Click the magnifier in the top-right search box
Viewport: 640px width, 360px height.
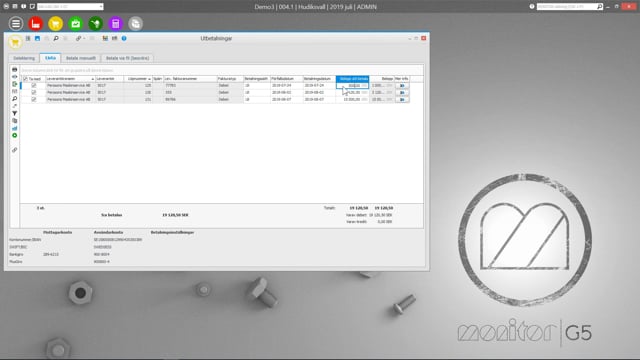point(600,7)
